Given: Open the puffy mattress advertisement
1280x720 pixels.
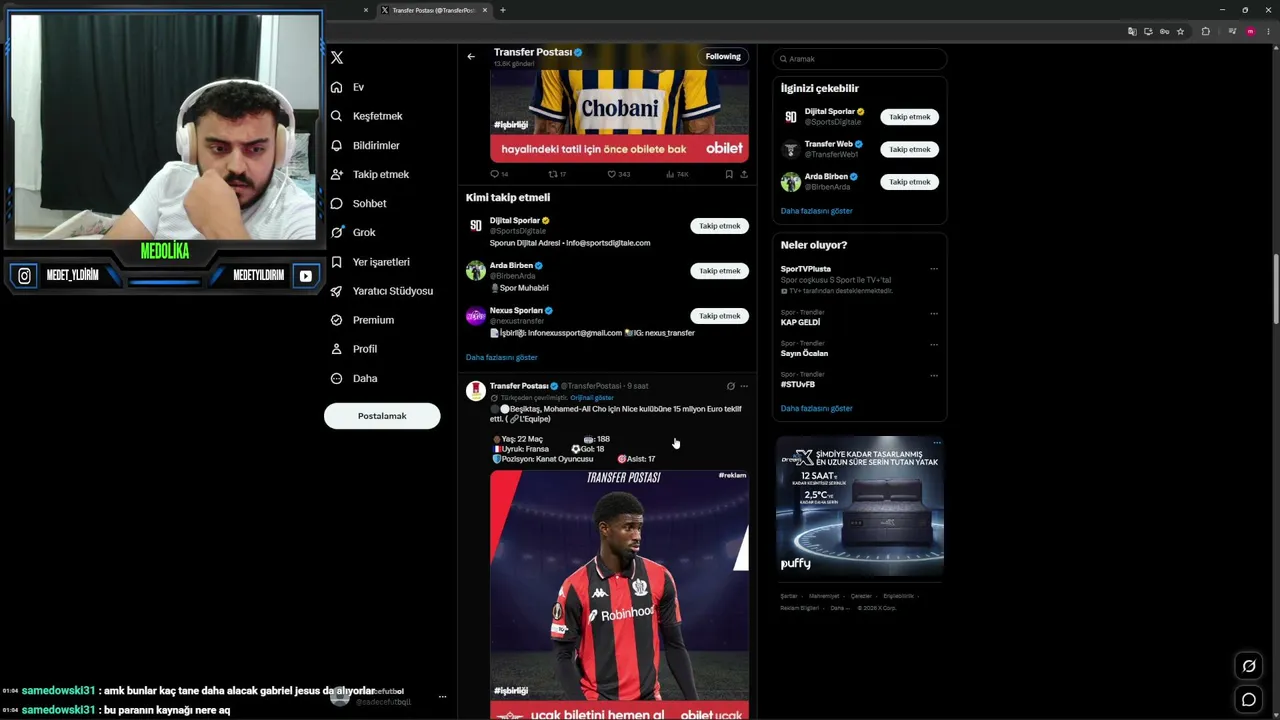Looking at the screenshot, I should [860, 506].
